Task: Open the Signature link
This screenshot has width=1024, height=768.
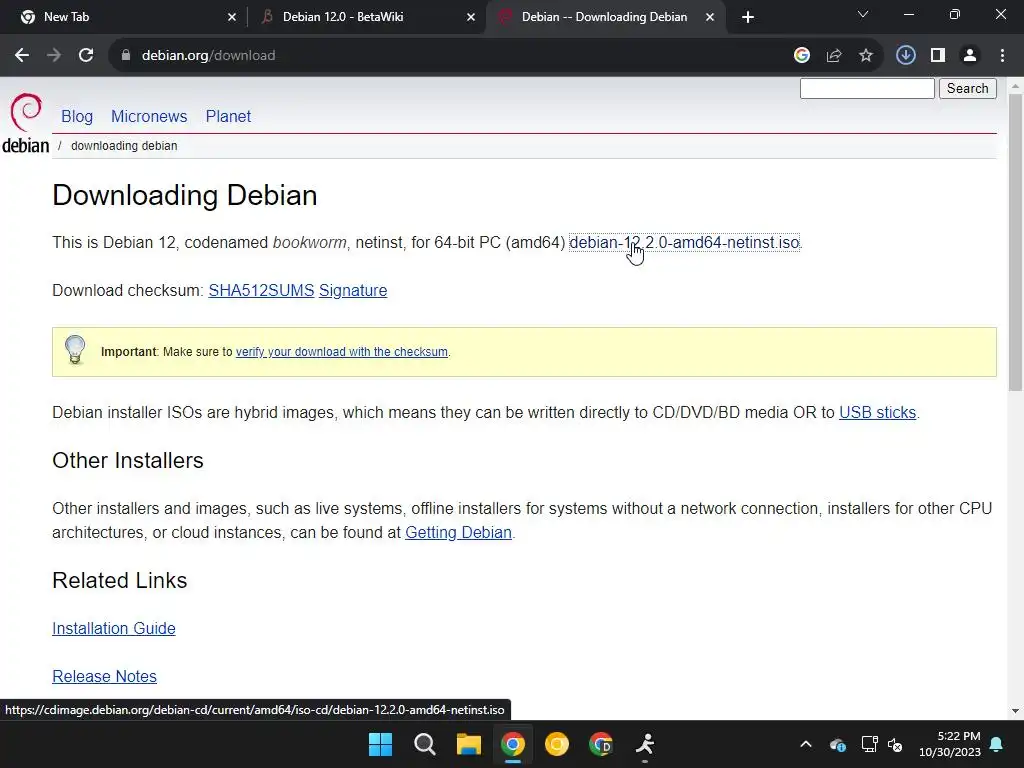Action: tap(353, 291)
